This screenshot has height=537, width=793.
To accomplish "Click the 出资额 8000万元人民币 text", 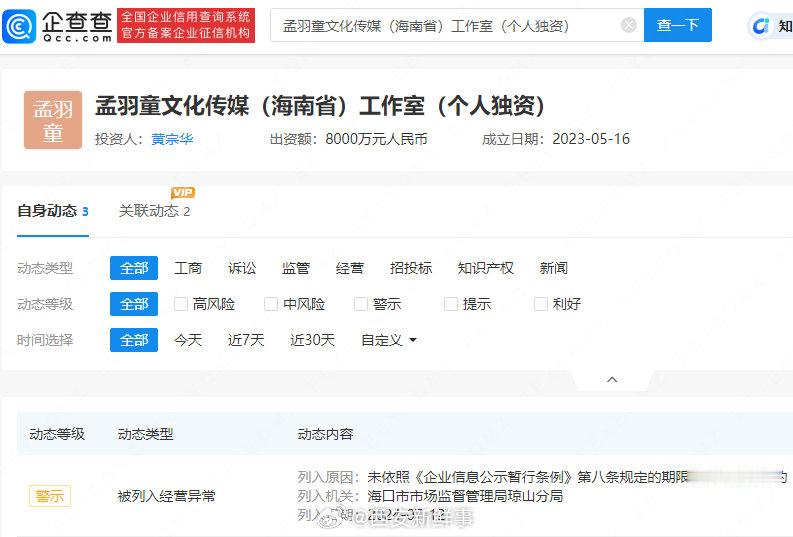I will click(x=348, y=139).
